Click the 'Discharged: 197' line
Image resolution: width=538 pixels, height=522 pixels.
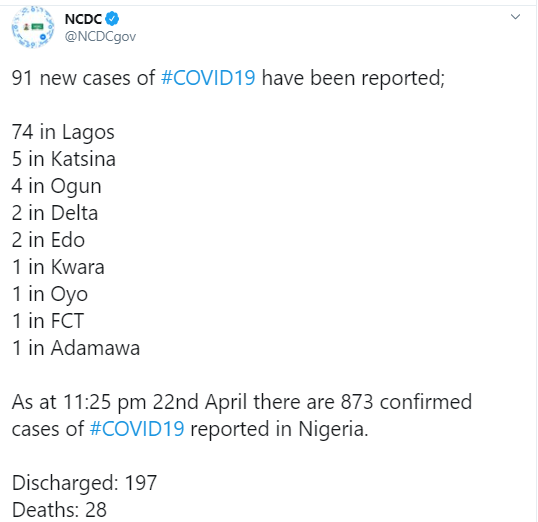84,483
